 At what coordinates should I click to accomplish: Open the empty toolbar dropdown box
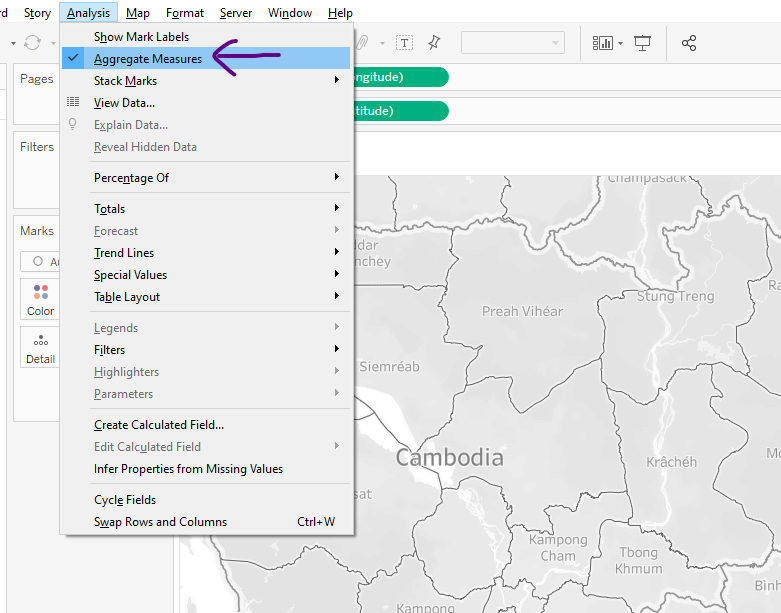click(x=512, y=43)
